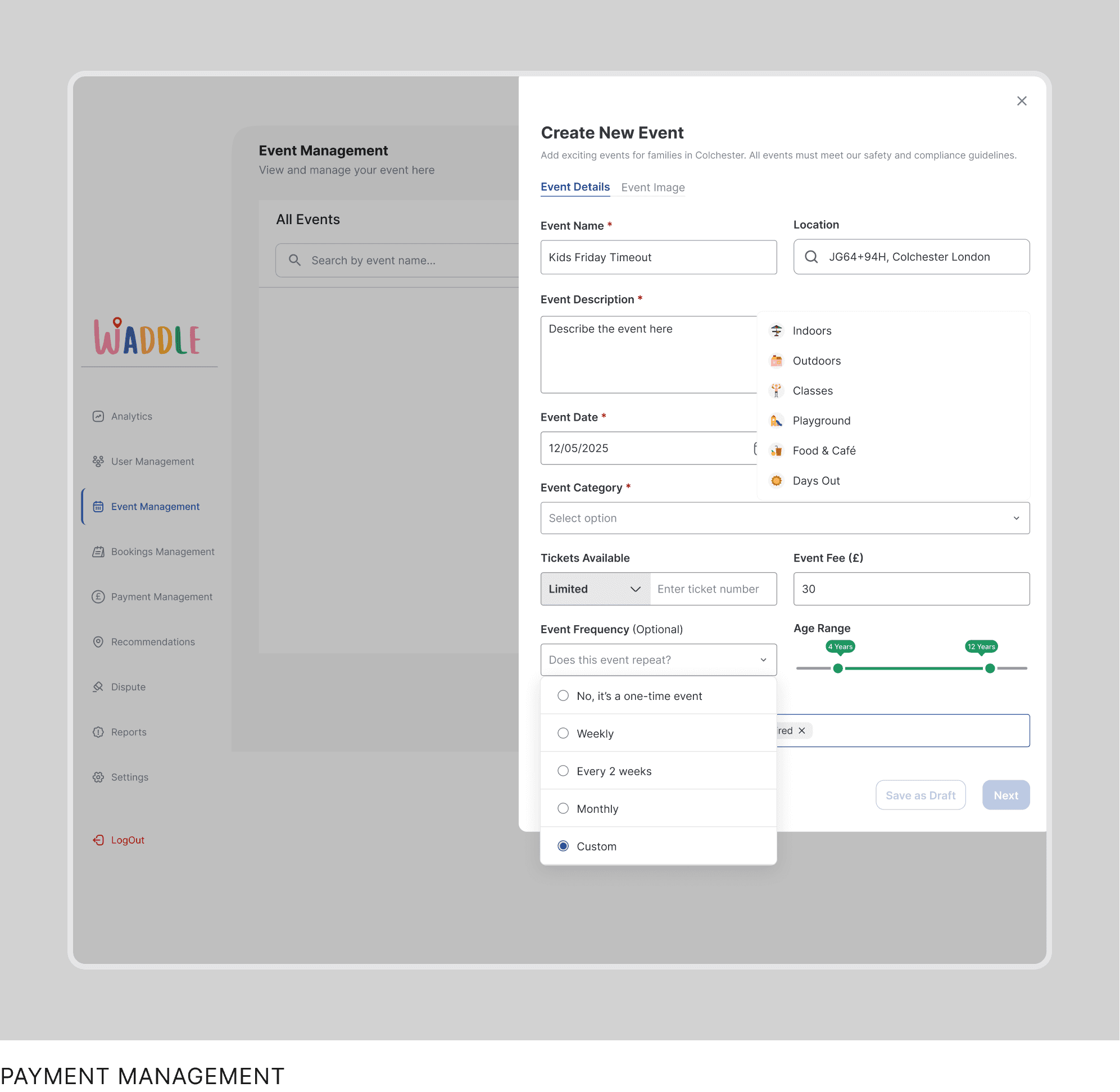Viewport: 1120px width, 1092px height.
Task: Open Recommendations pin icon
Action: pyautogui.click(x=98, y=642)
